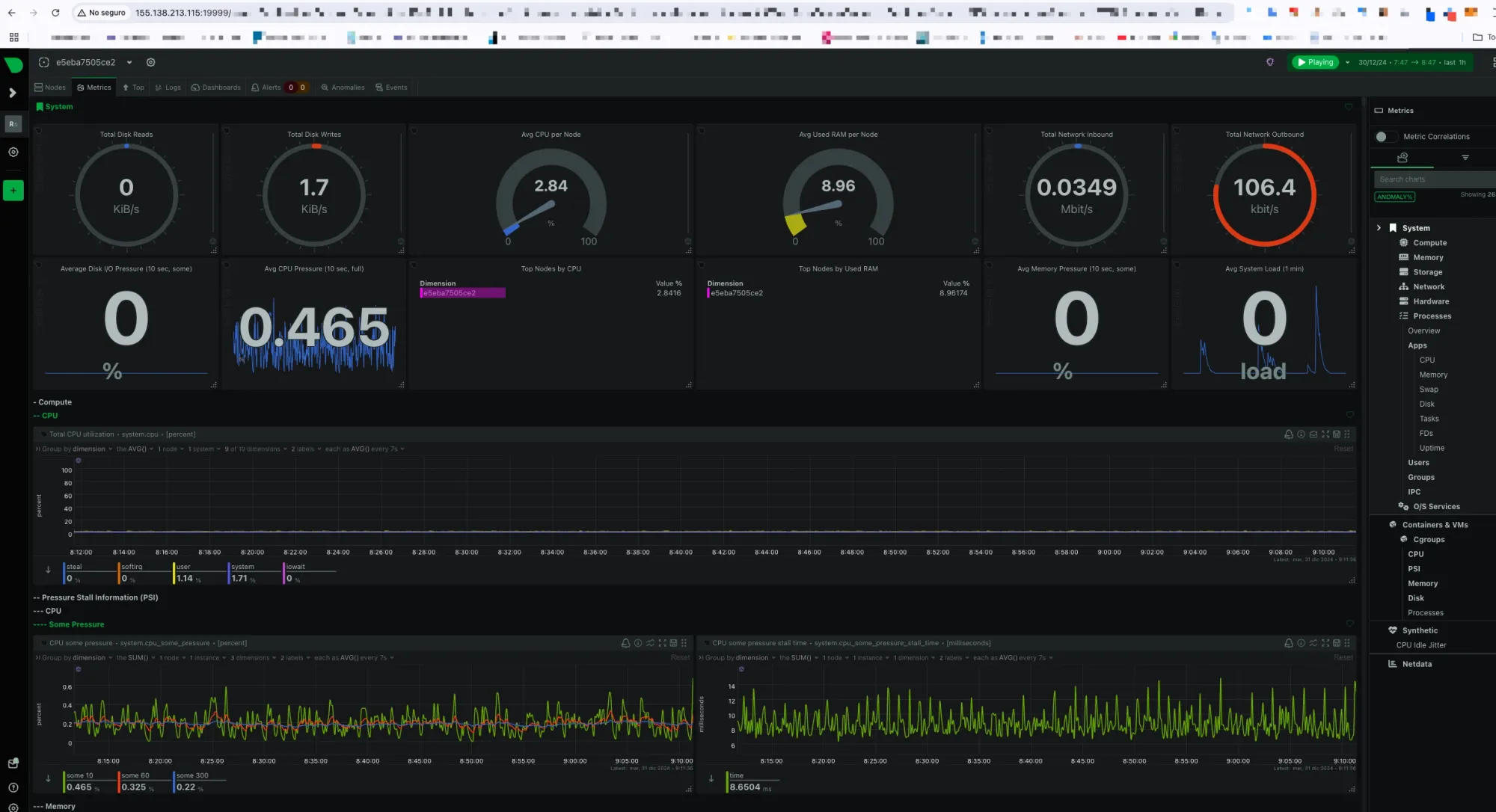Click the alerts bell icon on Total CPU utilization chart
The image size is (1496, 812).
pyautogui.click(x=1288, y=434)
